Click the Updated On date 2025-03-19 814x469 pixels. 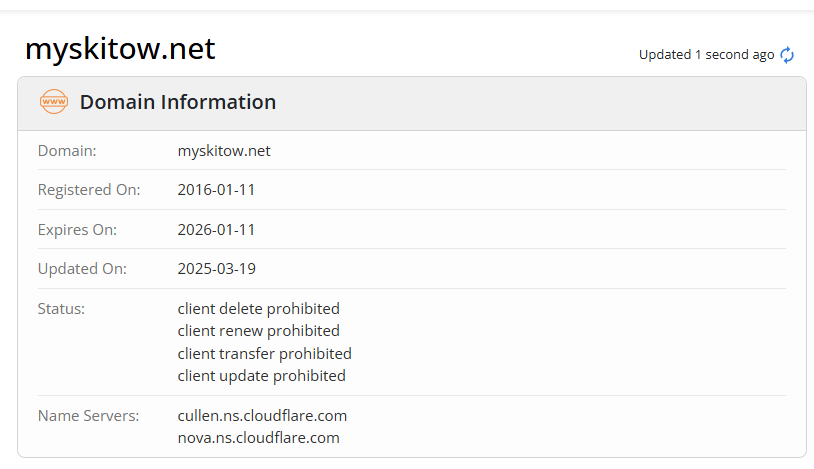coord(216,269)
